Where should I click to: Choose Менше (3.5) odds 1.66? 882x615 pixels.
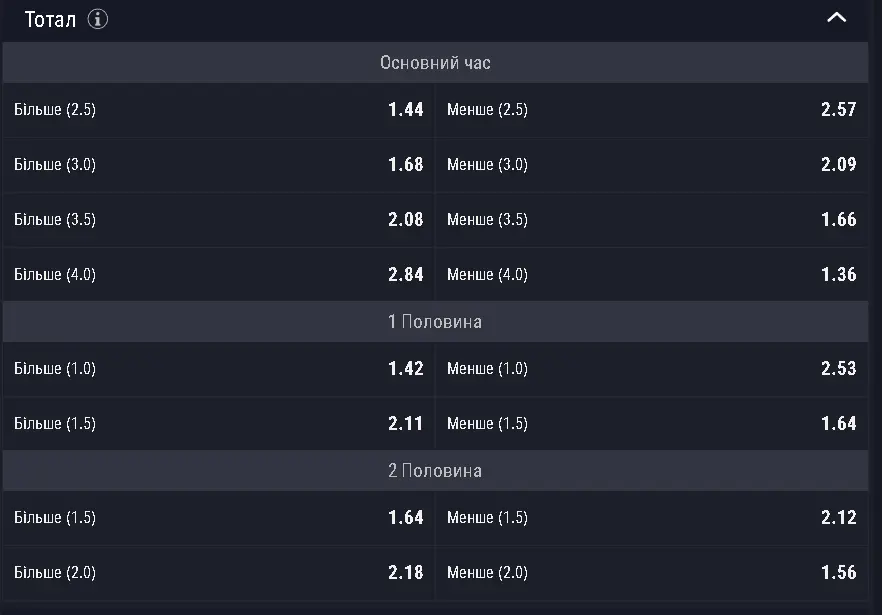(652, 219)
